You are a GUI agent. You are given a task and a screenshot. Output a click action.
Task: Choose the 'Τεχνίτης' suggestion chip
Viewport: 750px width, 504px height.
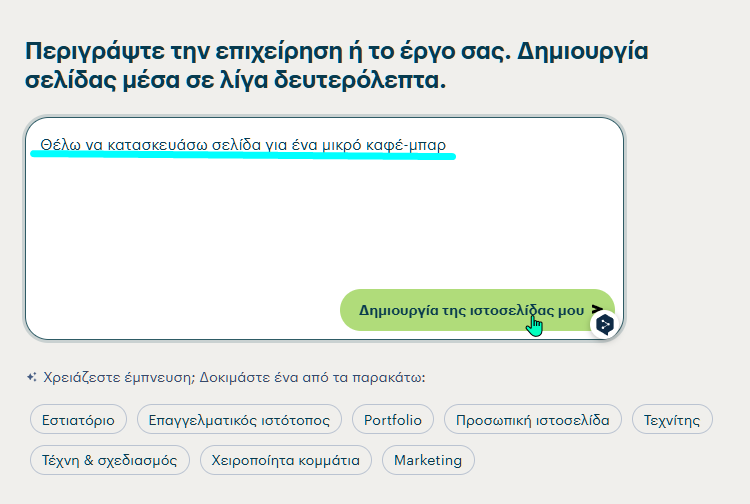click(x=672, y=419)
